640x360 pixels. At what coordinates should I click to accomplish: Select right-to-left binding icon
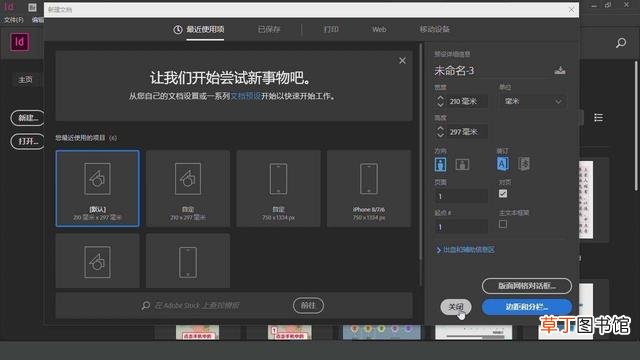tap(524, 164)
